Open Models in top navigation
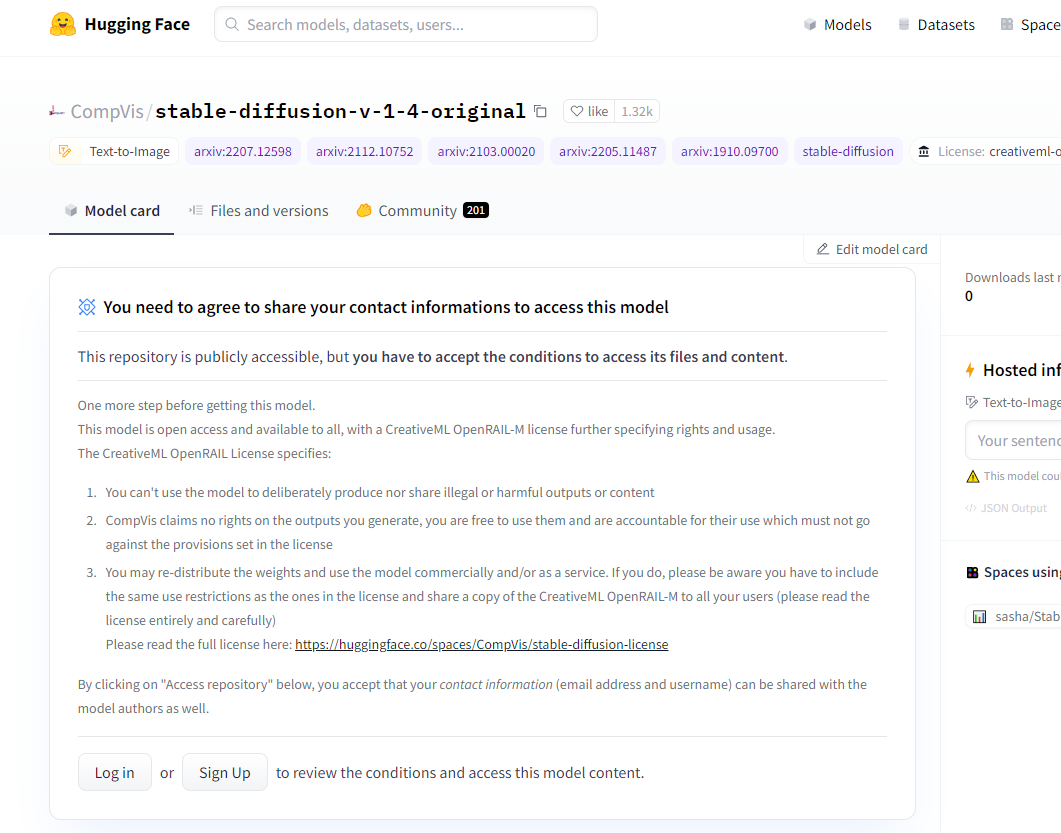The height and width of the screenshot is (833, 1061). (838, 24)
